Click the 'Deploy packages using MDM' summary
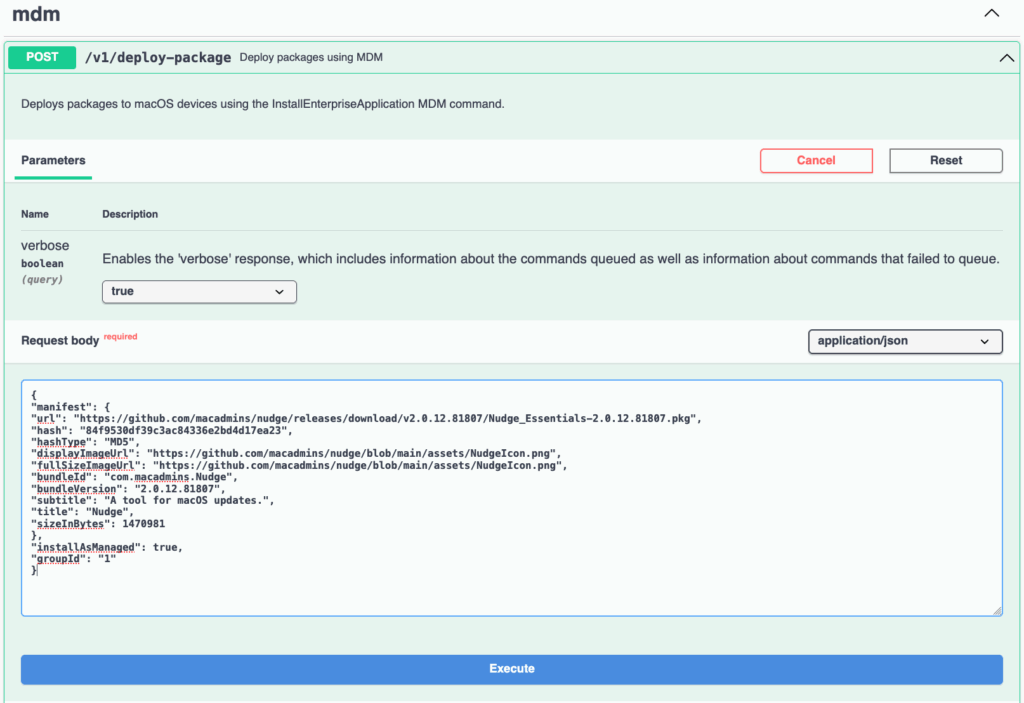This screenshot has height=703, width=1024. (311, 58)
